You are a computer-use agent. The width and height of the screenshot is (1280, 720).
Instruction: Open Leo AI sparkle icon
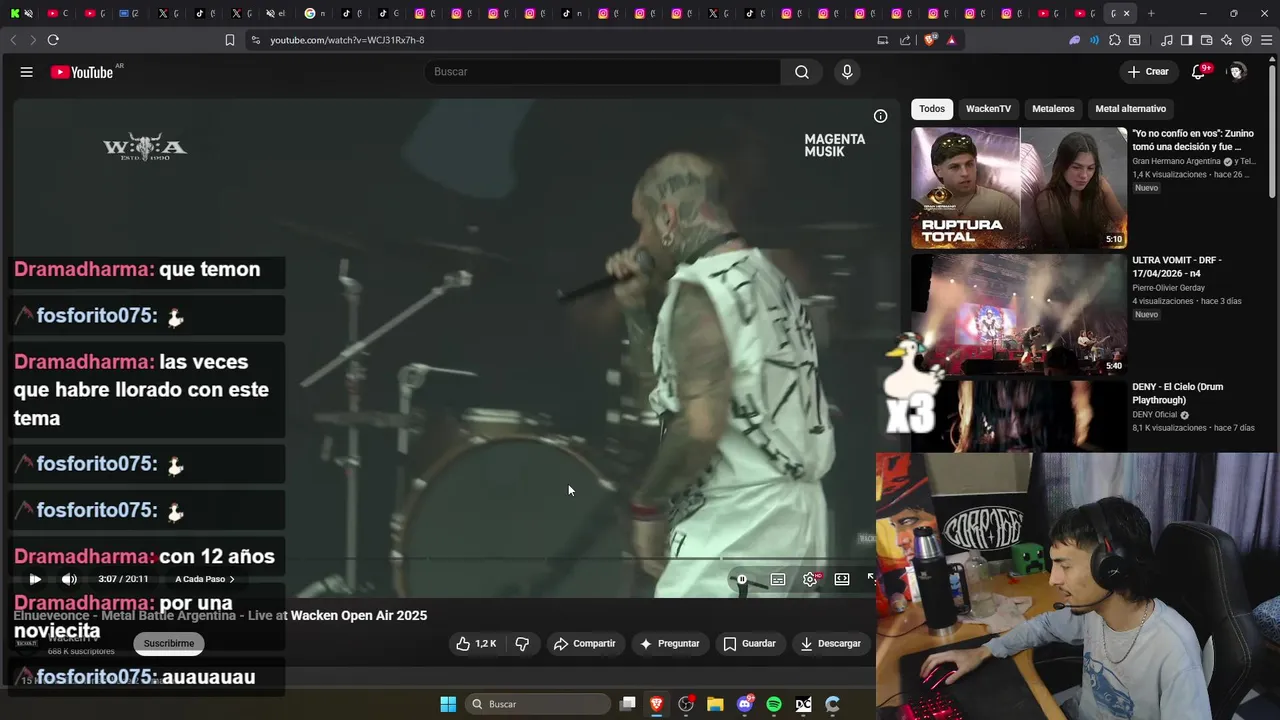click(1226, 40)
